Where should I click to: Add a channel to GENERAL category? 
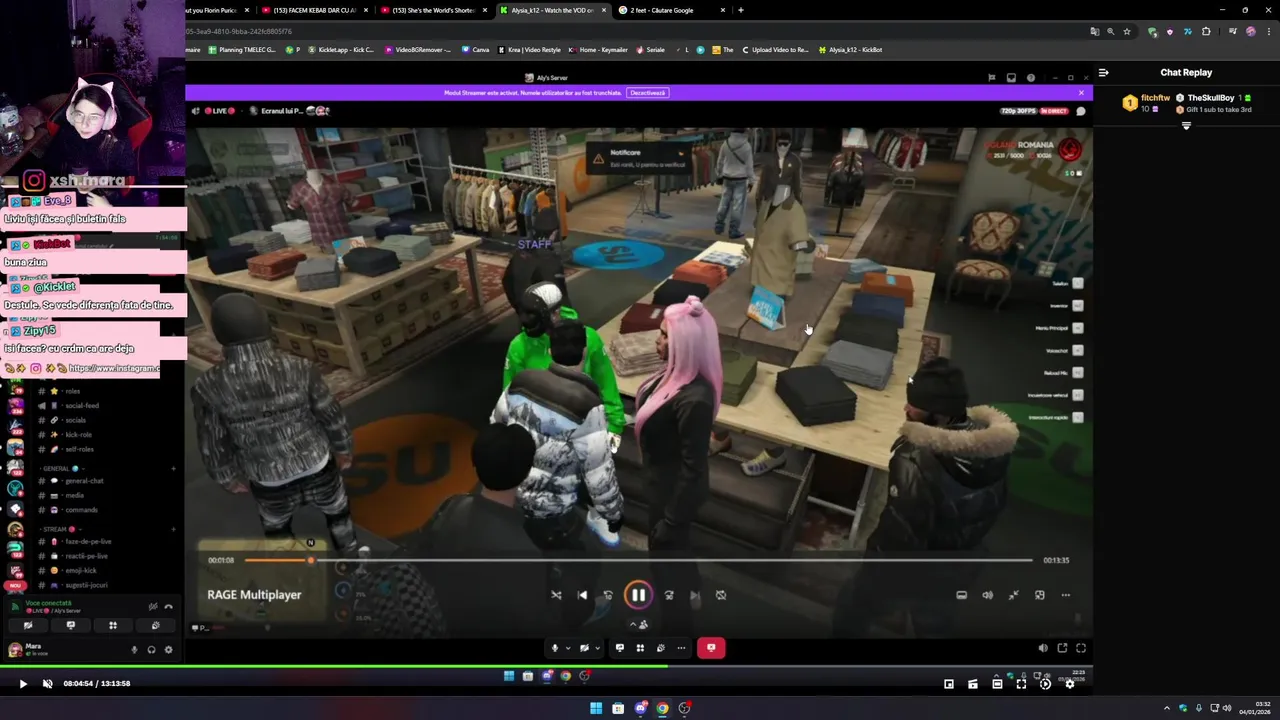173,468
